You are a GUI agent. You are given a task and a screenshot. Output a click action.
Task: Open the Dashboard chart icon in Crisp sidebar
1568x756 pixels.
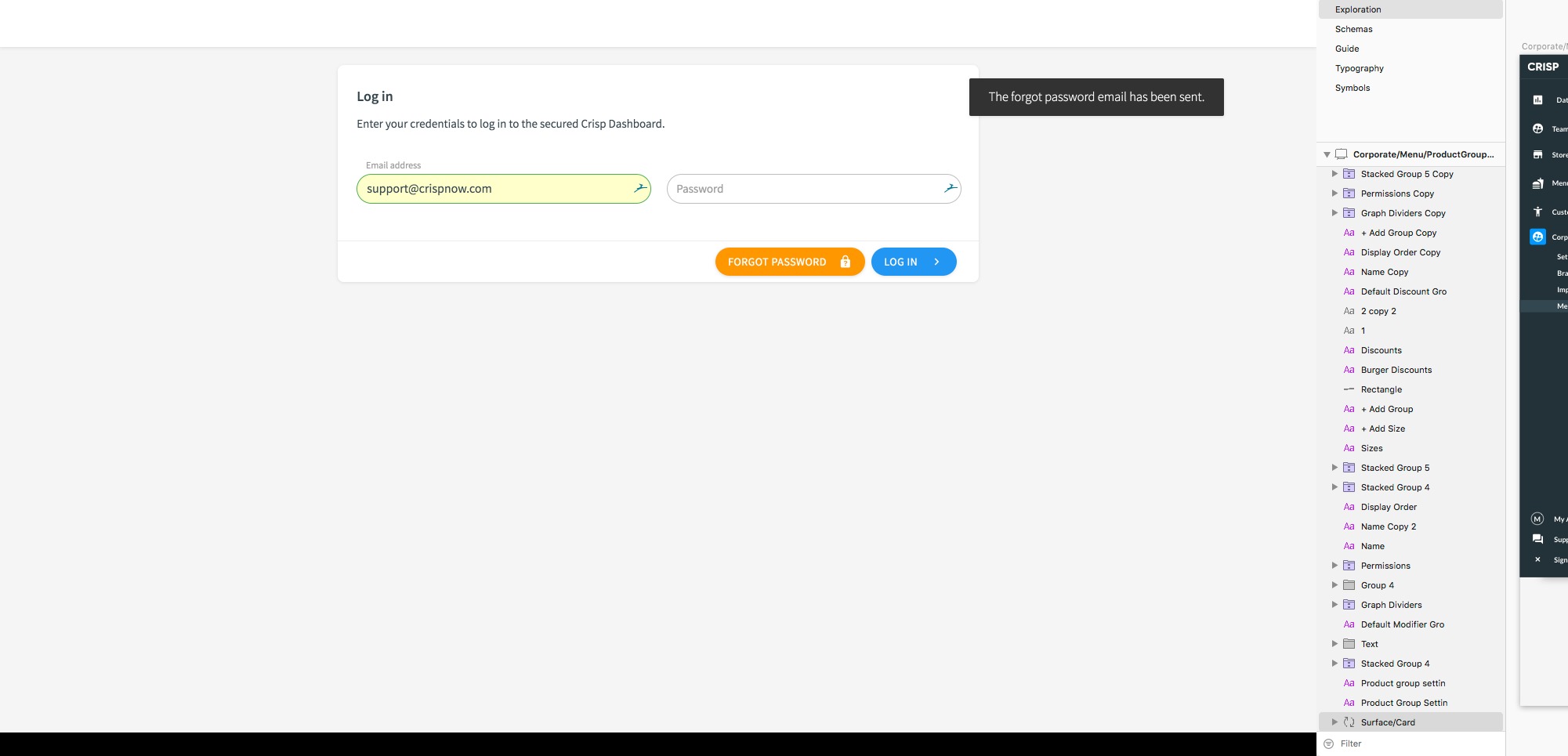1537,99
